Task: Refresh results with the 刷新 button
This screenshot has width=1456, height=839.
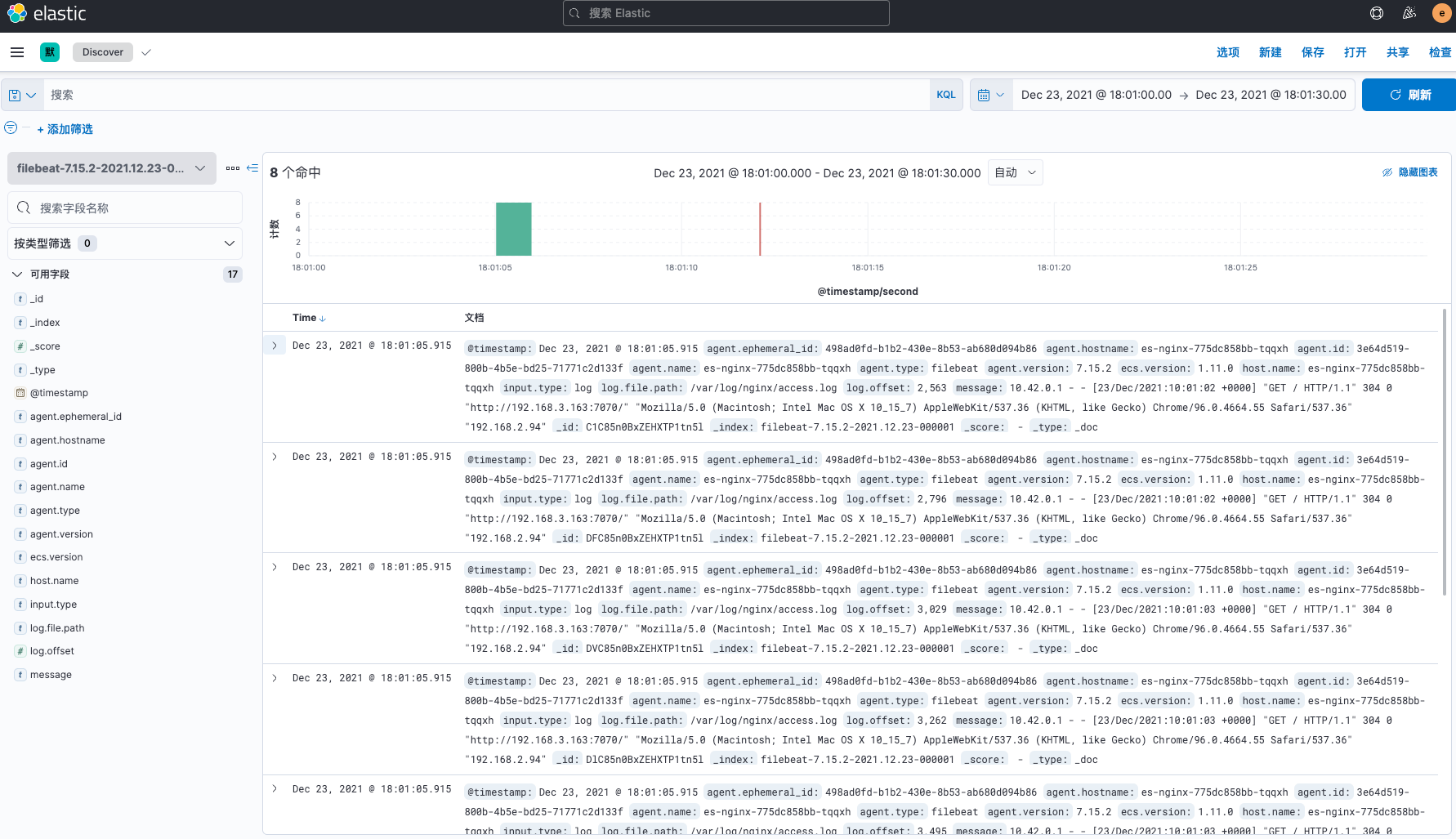Action: coord(1409,95)
